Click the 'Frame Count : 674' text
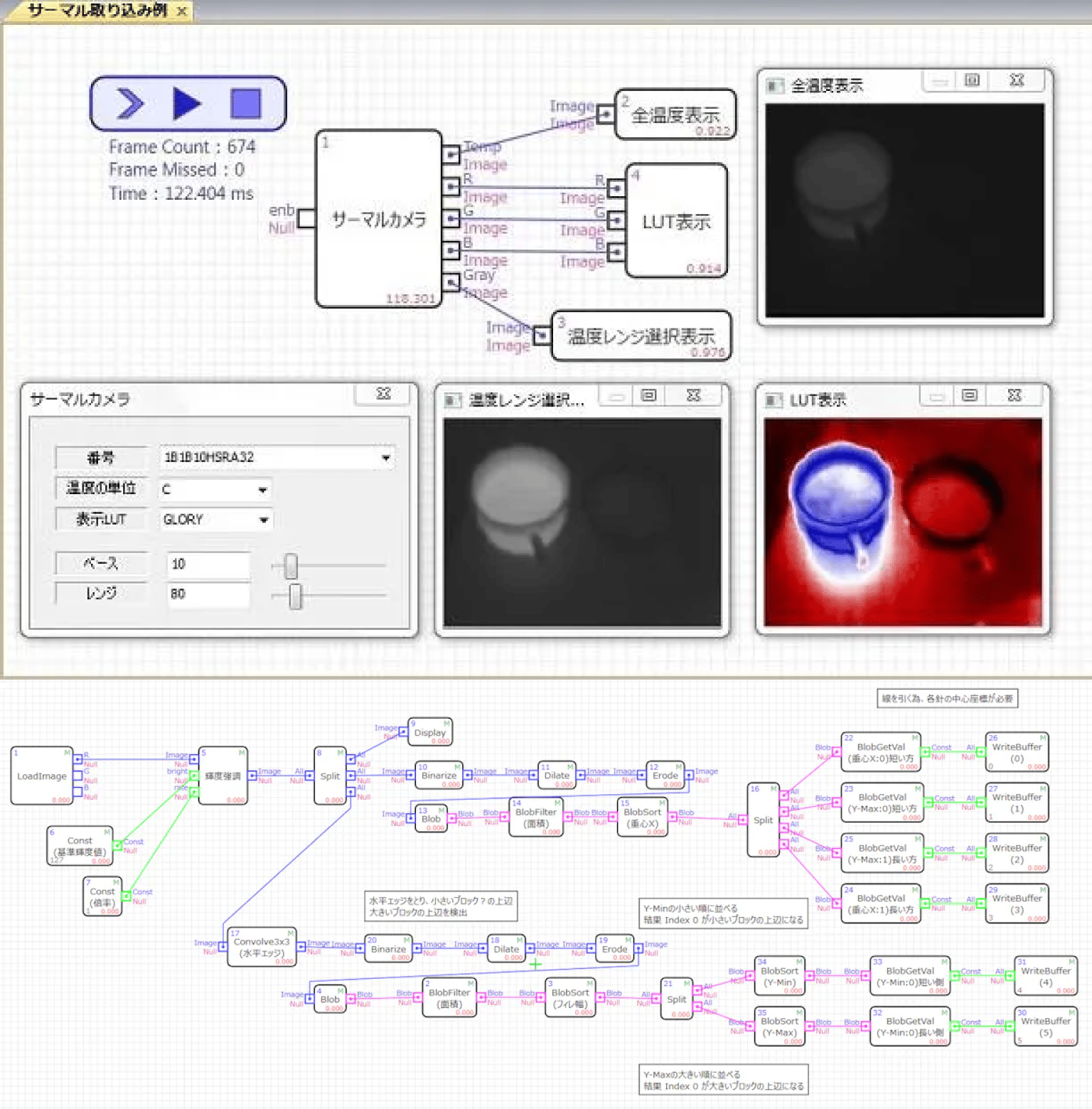This screenshot has width=1092, height=1109. (x=182, y=147)
